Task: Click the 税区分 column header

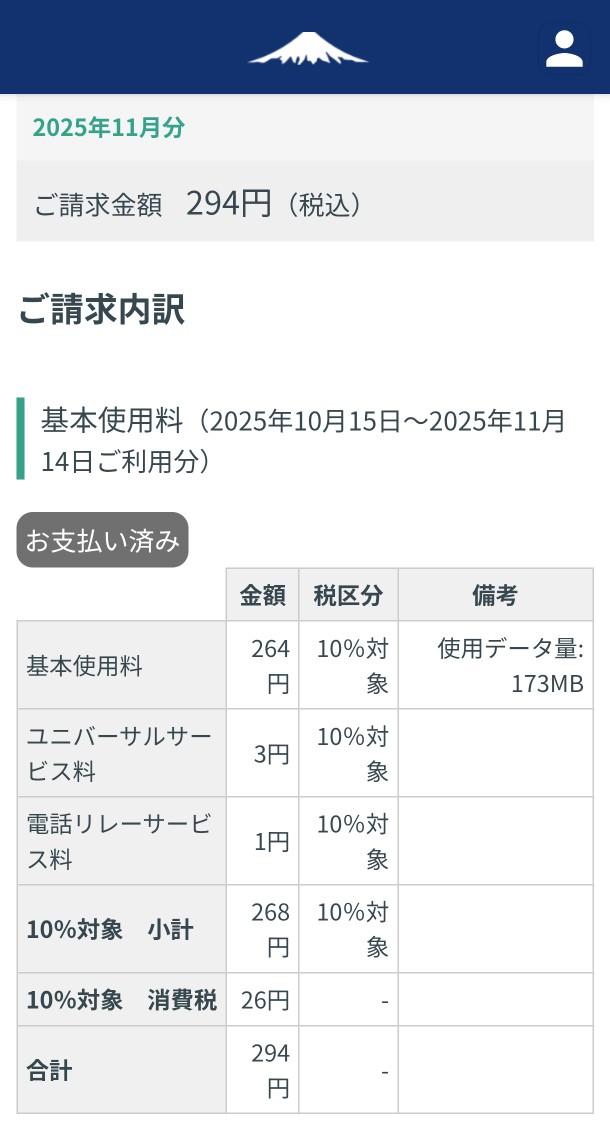Action: coord(348,595)
